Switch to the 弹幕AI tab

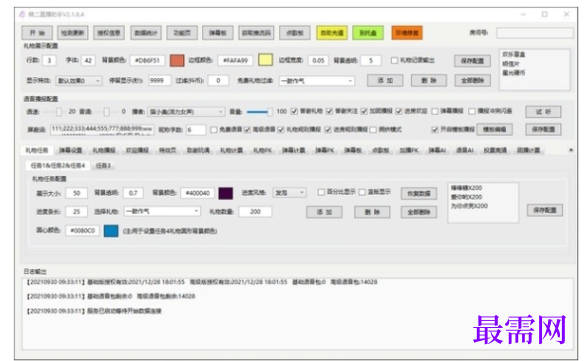[x=437, y=150]
